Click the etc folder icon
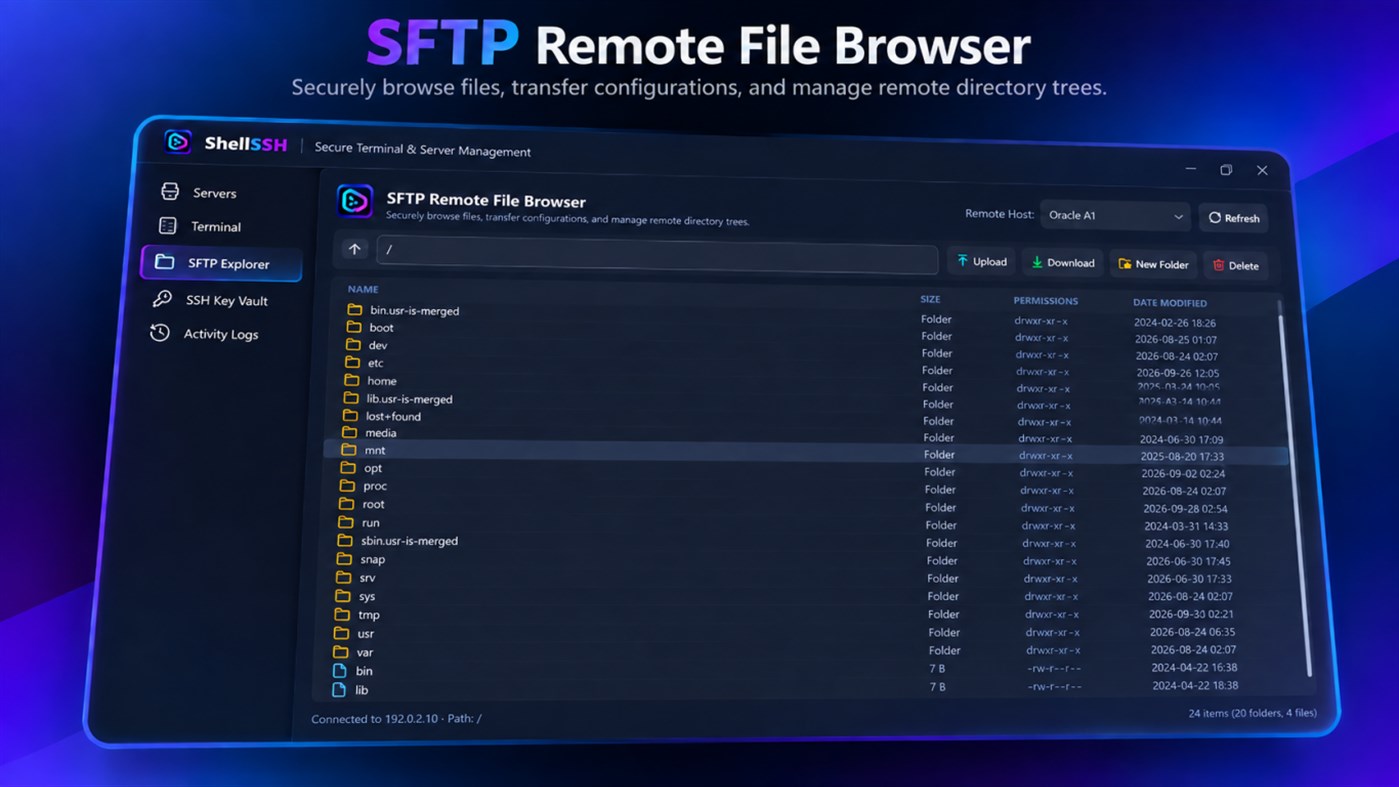 (x=352, y=362)
